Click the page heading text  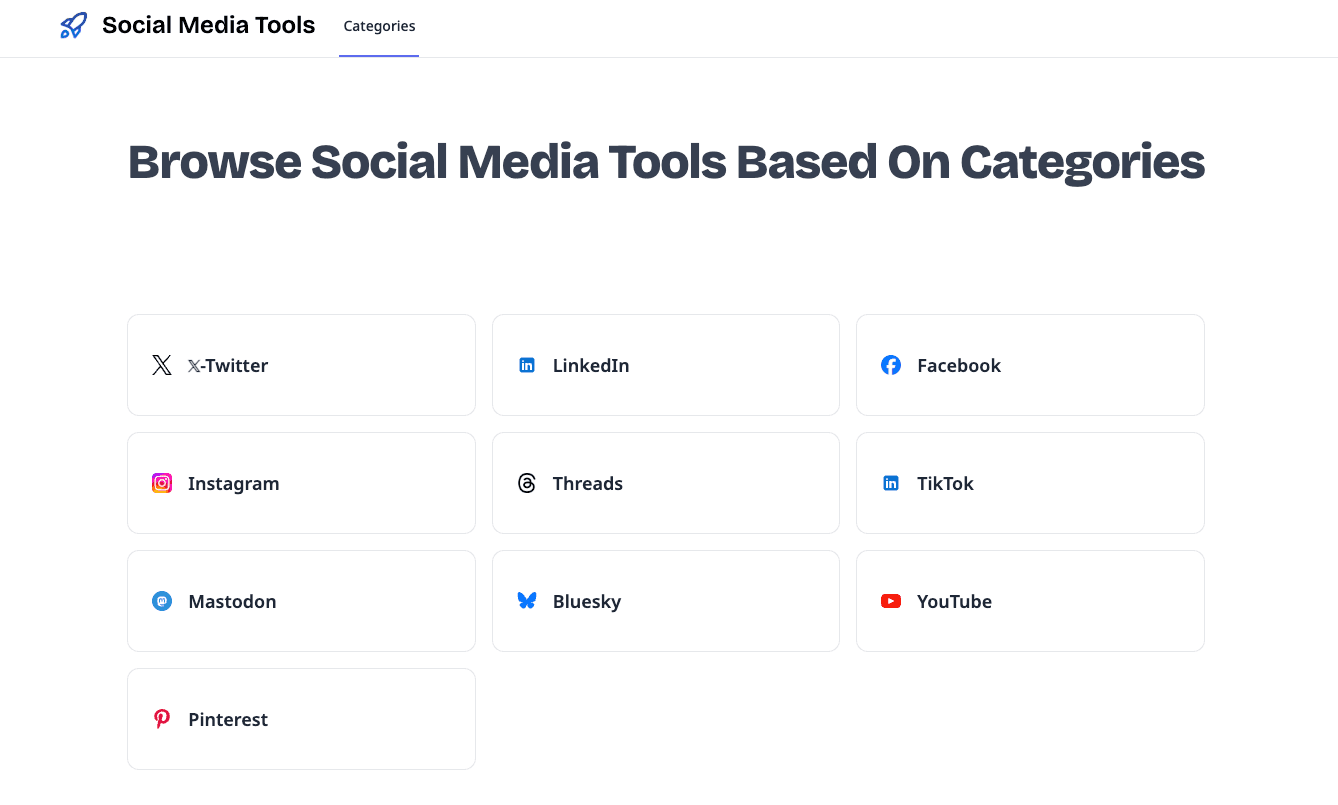[666, 162]
